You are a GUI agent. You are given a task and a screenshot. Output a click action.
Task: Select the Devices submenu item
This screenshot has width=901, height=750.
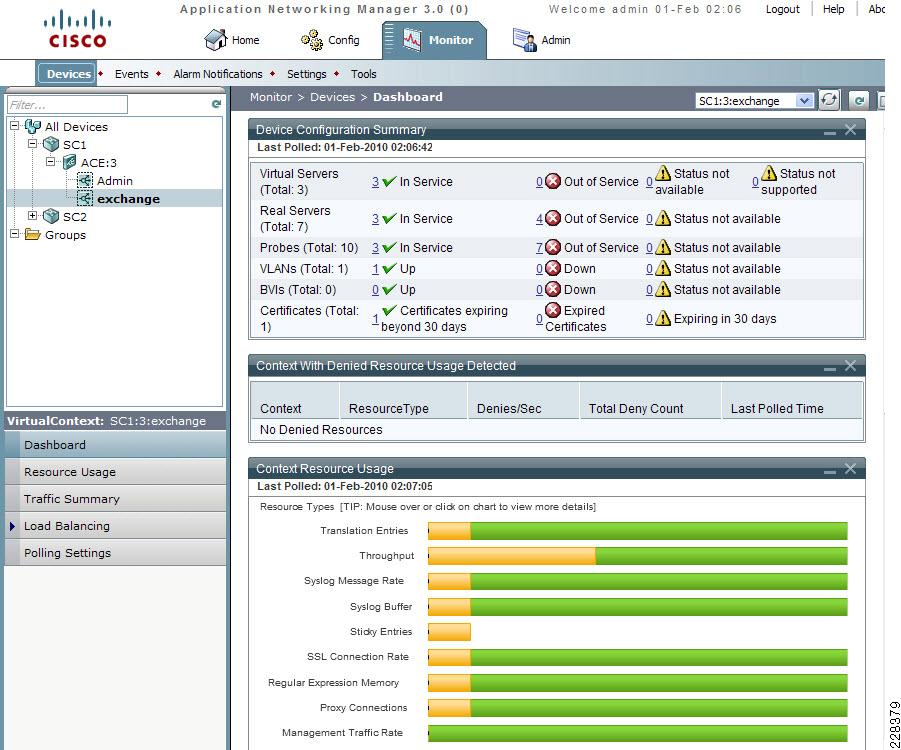point(67,74)
